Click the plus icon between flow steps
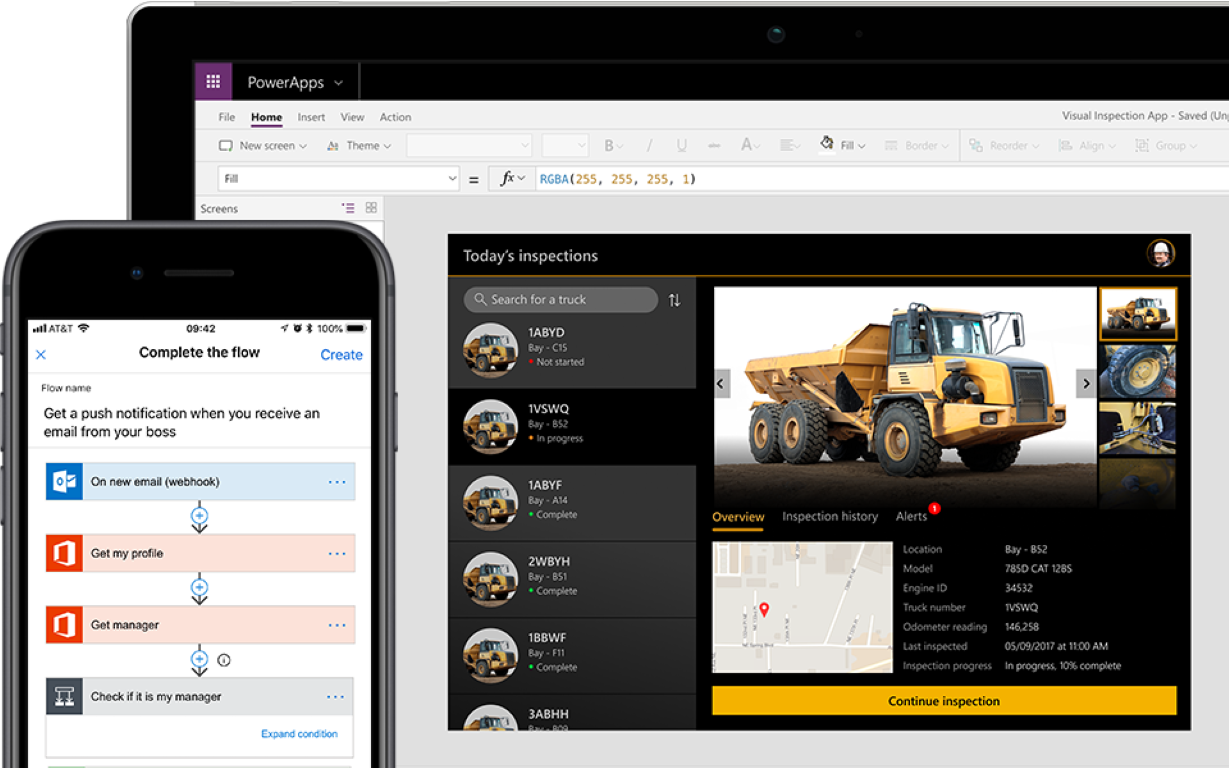1229x768 pixels. point(199,516)
